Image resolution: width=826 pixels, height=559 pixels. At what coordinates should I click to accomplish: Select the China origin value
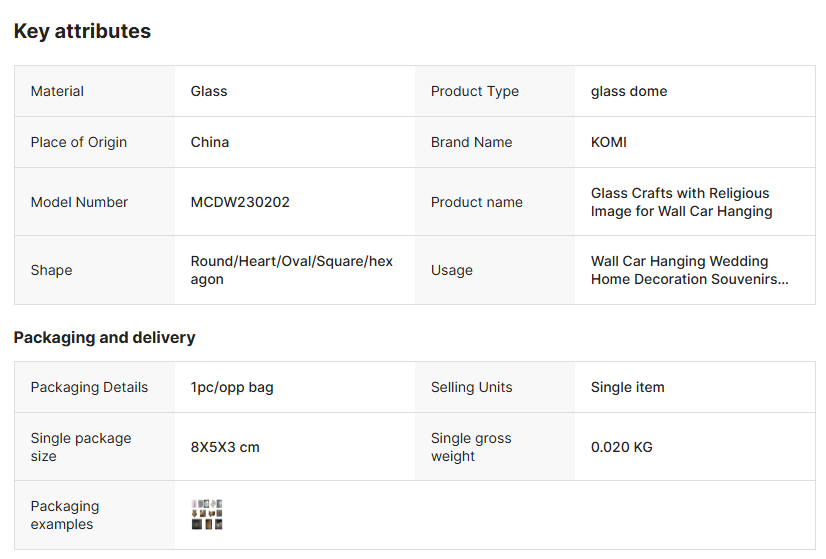210,142
